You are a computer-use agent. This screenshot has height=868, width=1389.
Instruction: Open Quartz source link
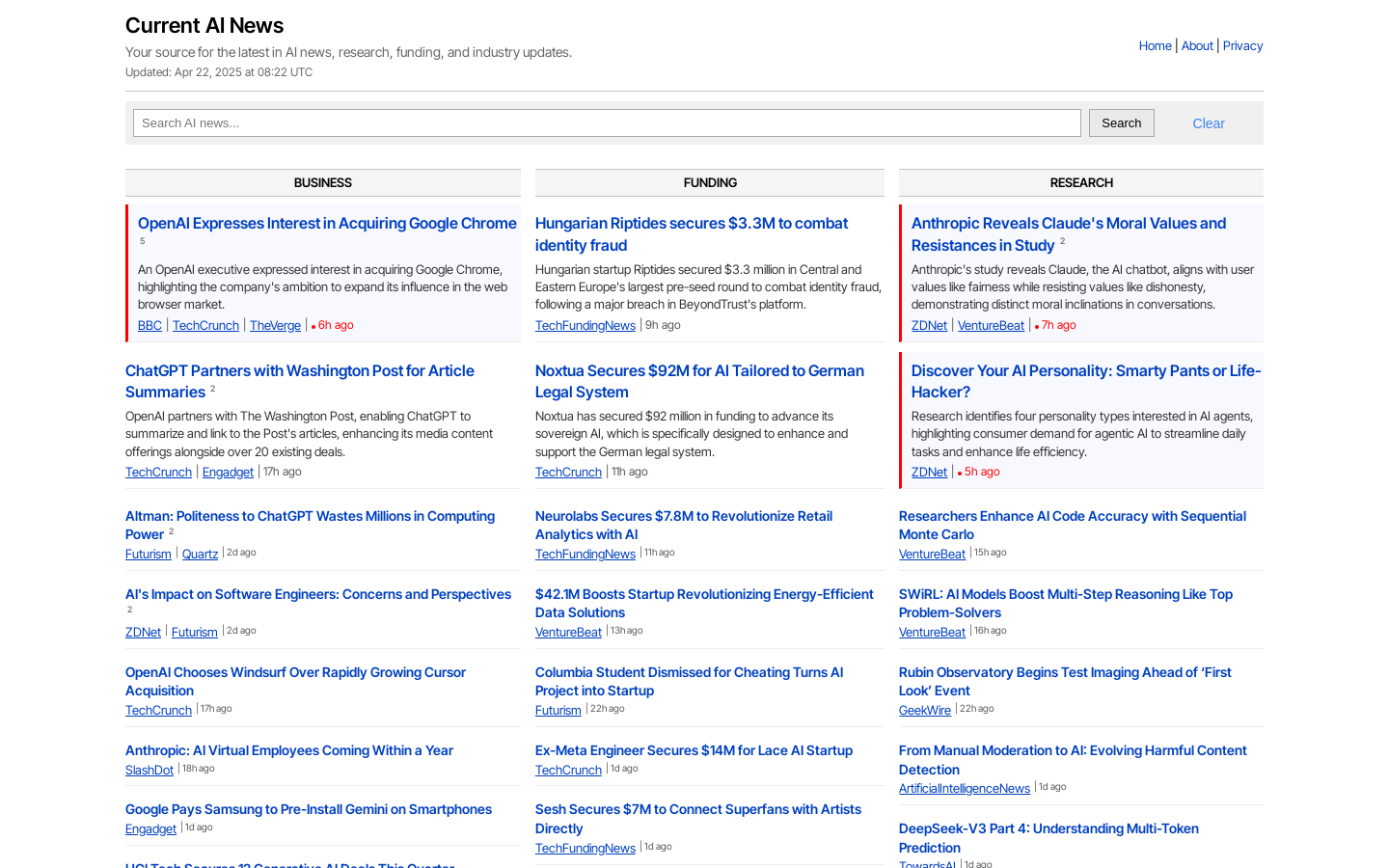click(200, 554)
